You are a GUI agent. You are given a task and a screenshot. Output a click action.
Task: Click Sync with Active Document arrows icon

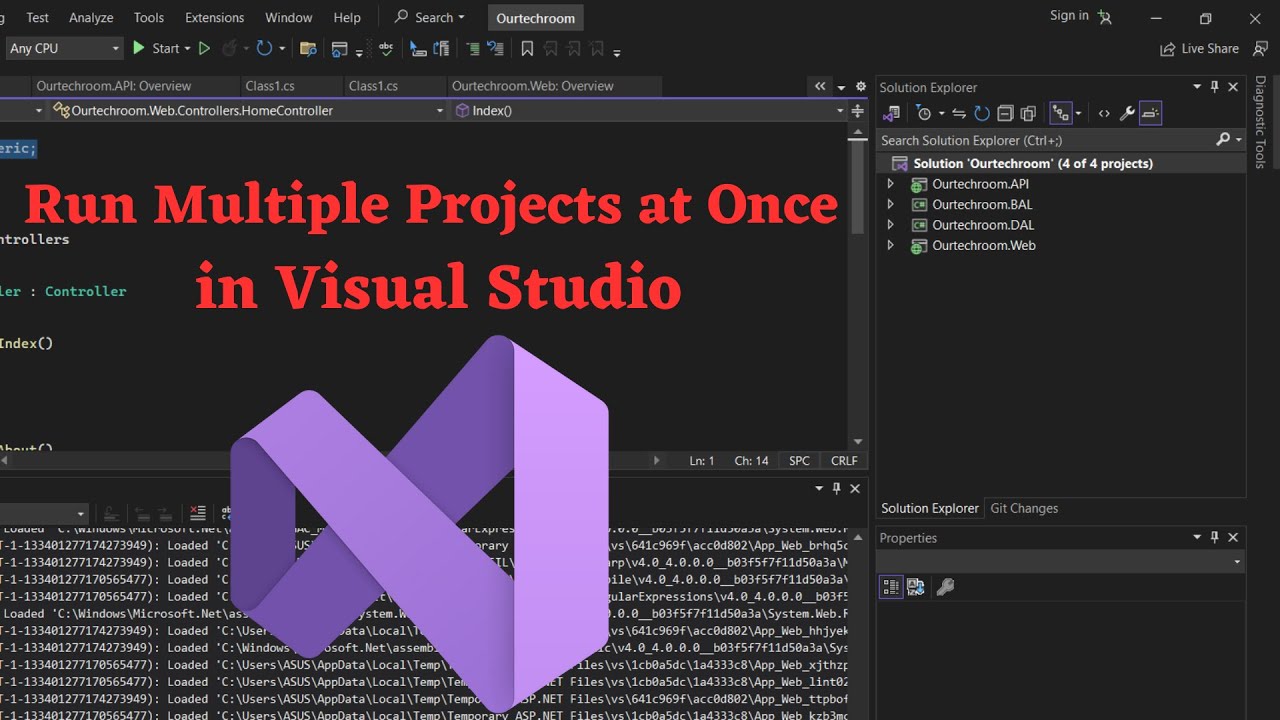[x=959, y=113]
